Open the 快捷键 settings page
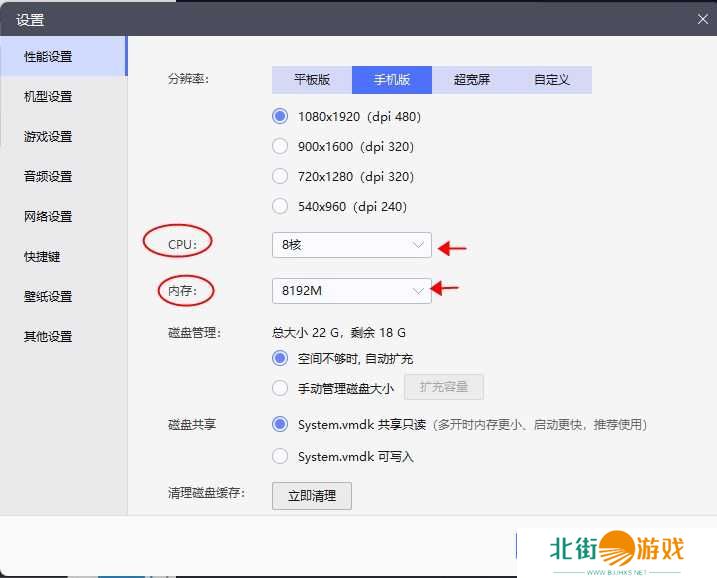 (x=42, y=257)
